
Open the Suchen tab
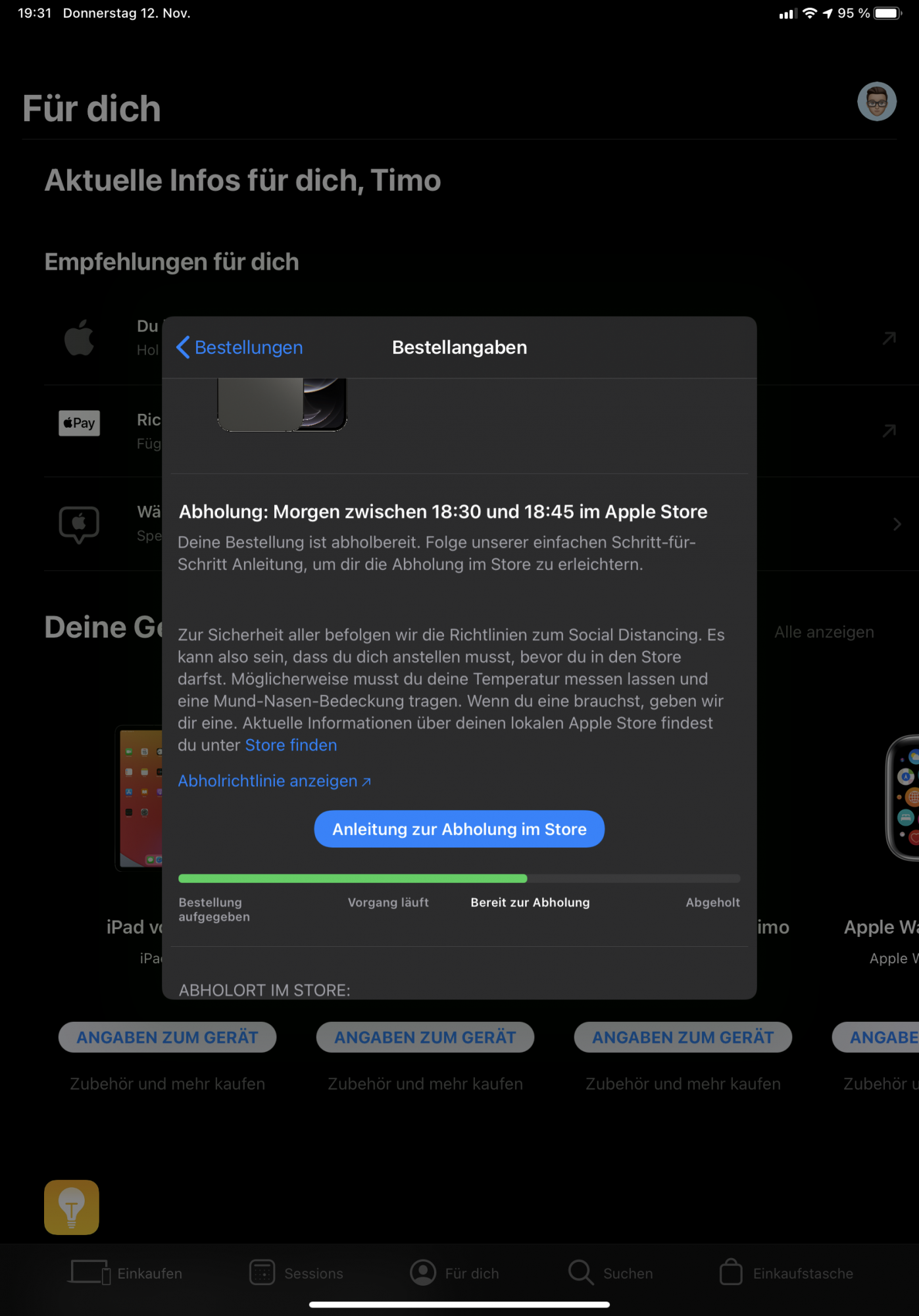(610, 1273)
